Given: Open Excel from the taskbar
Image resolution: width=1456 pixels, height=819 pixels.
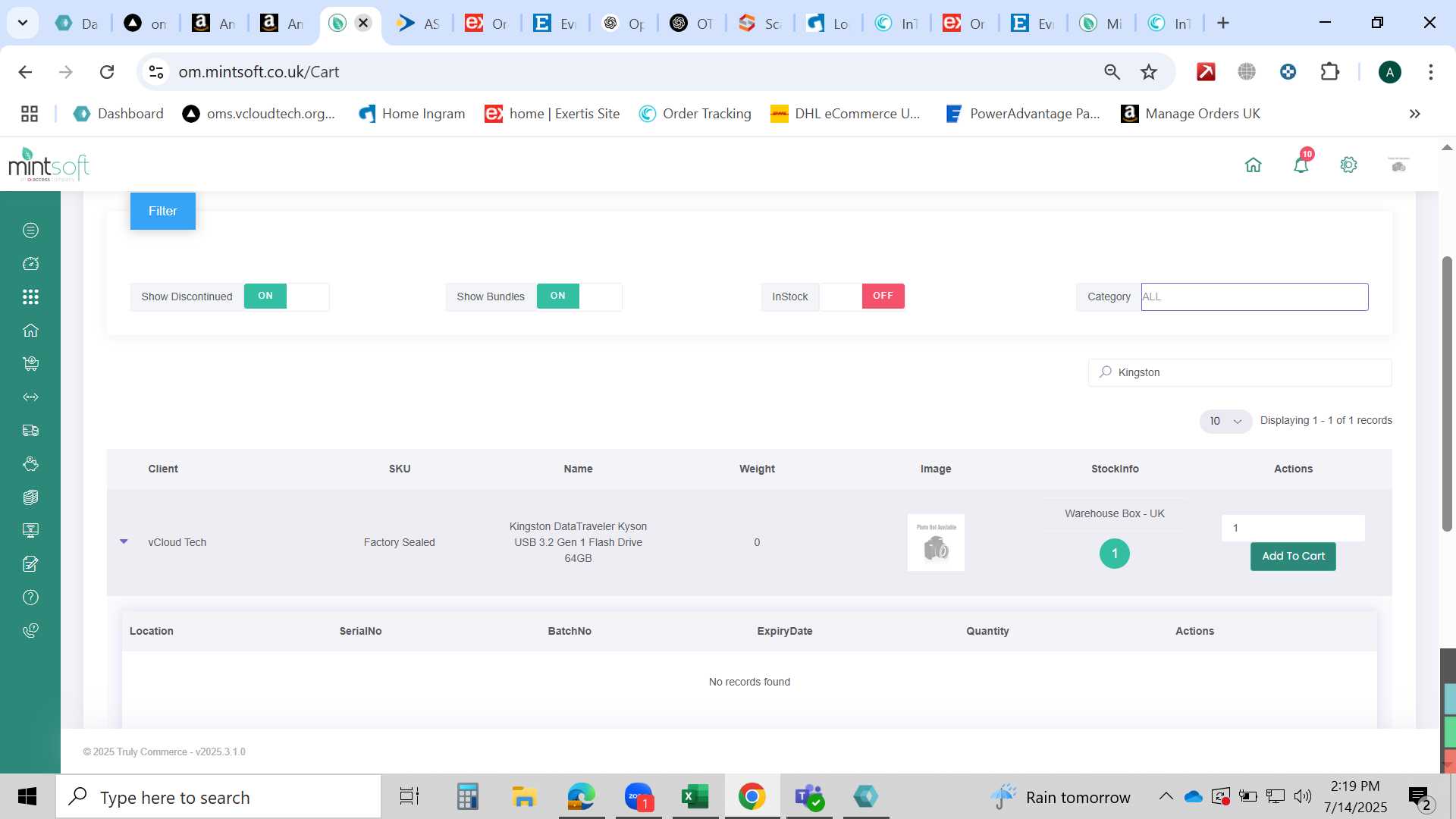Looking at the screenshot, I should pyautogui.click(x=695, y=797).
